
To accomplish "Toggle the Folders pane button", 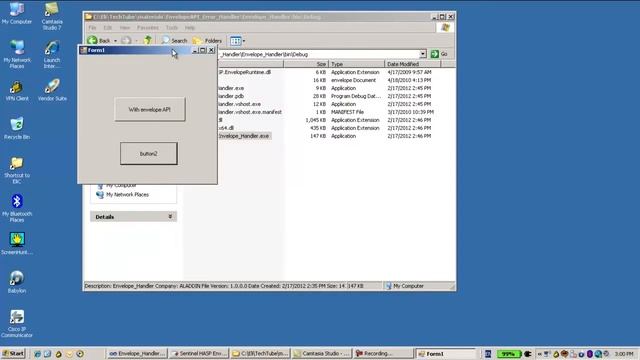I will (x=207, y=40).
